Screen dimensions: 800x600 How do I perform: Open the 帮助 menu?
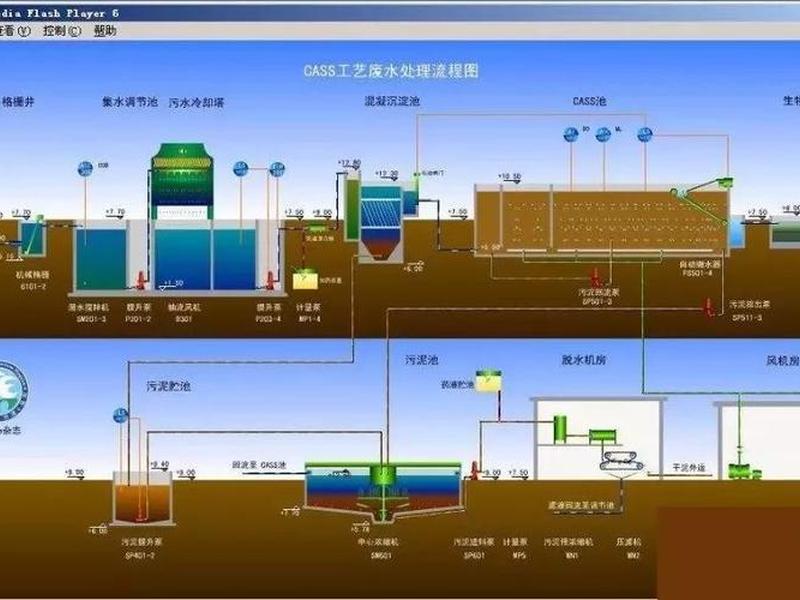105,31
